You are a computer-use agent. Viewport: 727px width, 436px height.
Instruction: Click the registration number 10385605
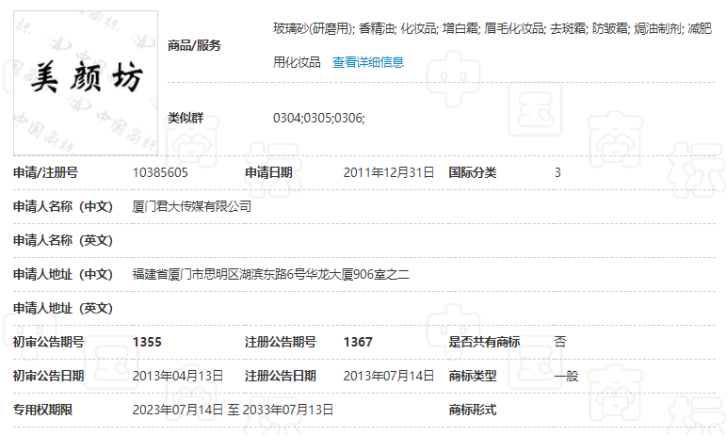(x=160, y=173)
